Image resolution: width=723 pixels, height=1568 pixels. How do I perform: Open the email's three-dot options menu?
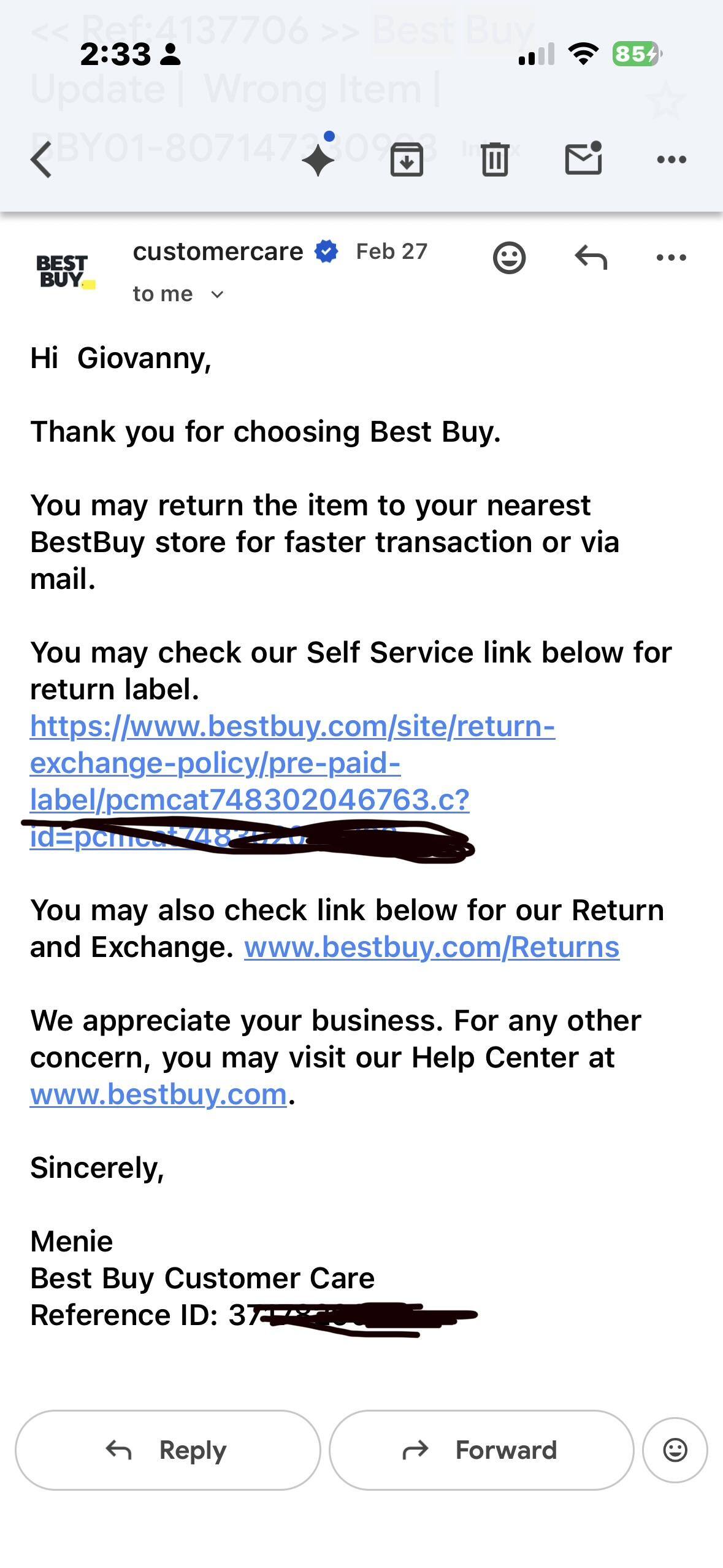671,257
